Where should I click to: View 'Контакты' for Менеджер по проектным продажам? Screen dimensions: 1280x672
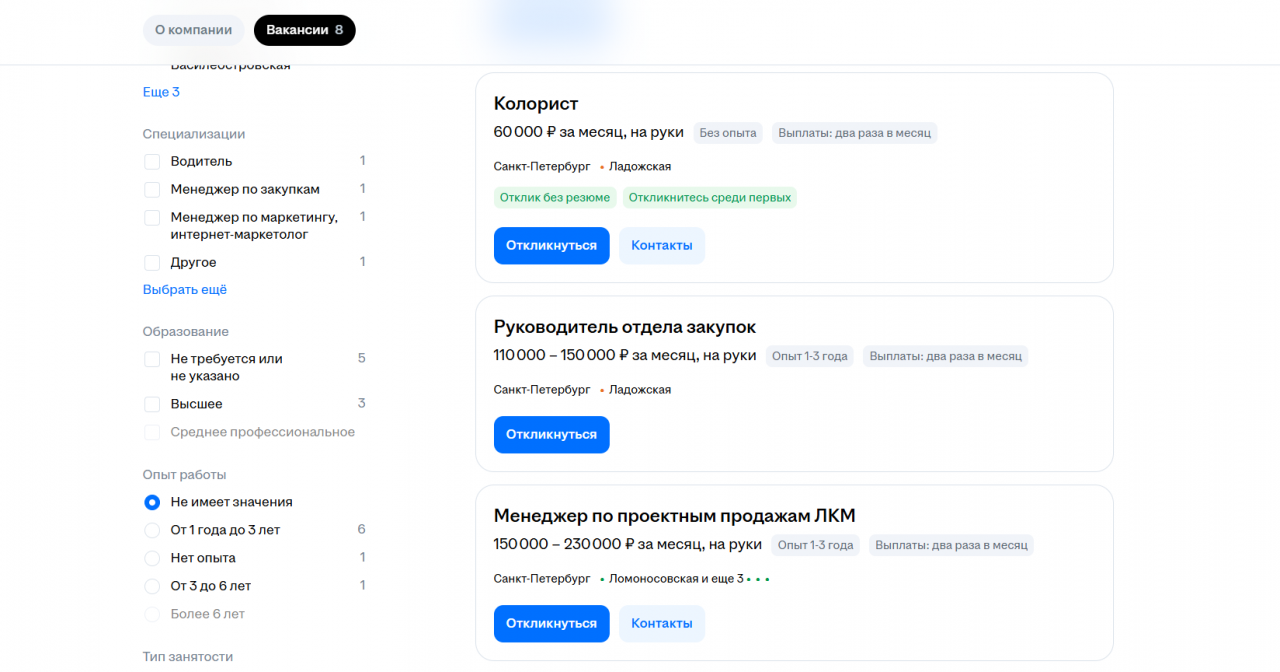click(661, 624)
